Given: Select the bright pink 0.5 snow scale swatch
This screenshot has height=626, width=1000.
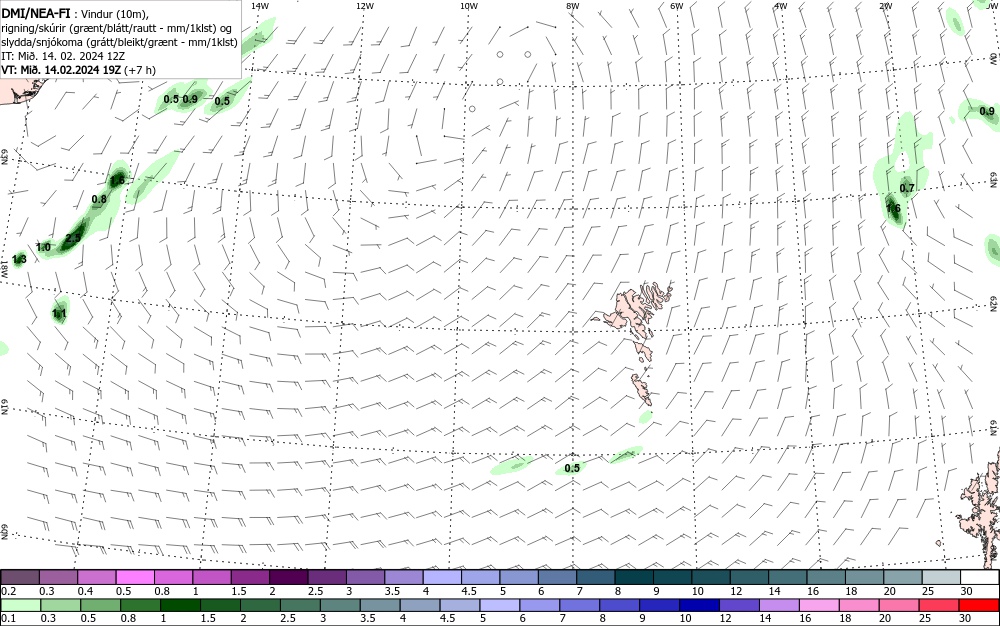Looking at the screenshot, I should click(x=135, y=578).
